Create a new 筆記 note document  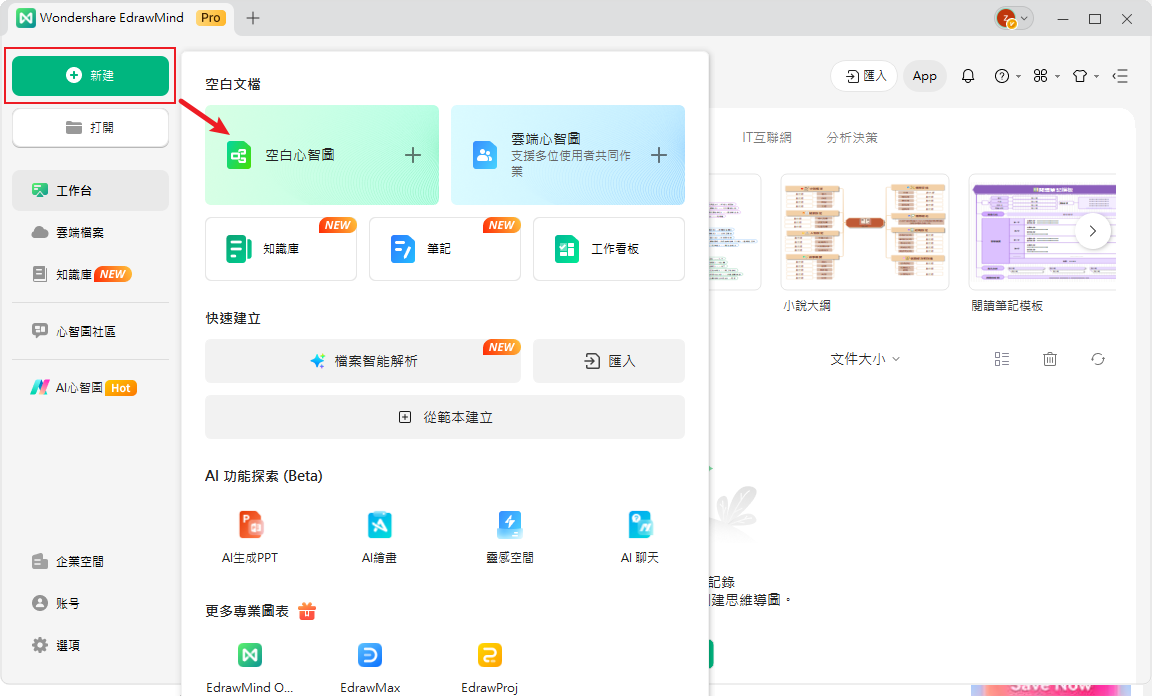[444, 249]
